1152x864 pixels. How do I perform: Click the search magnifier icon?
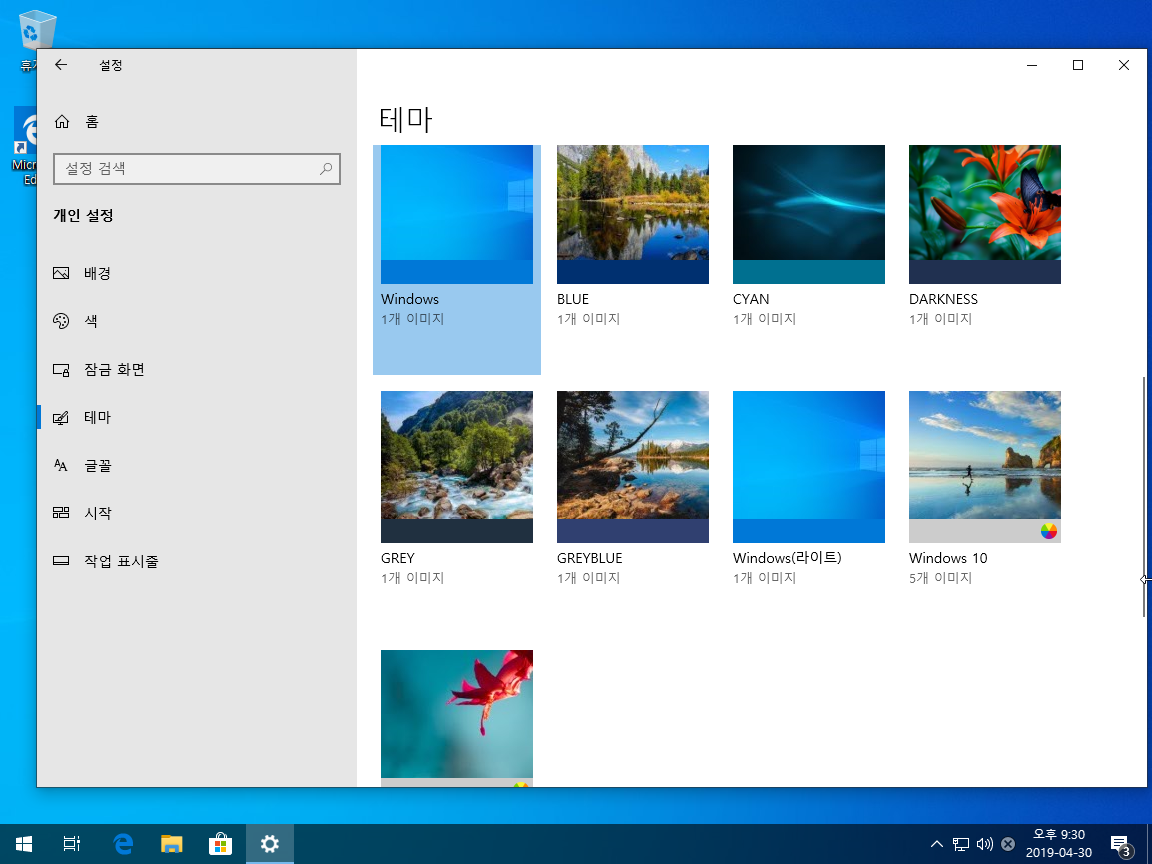(325, 169)
